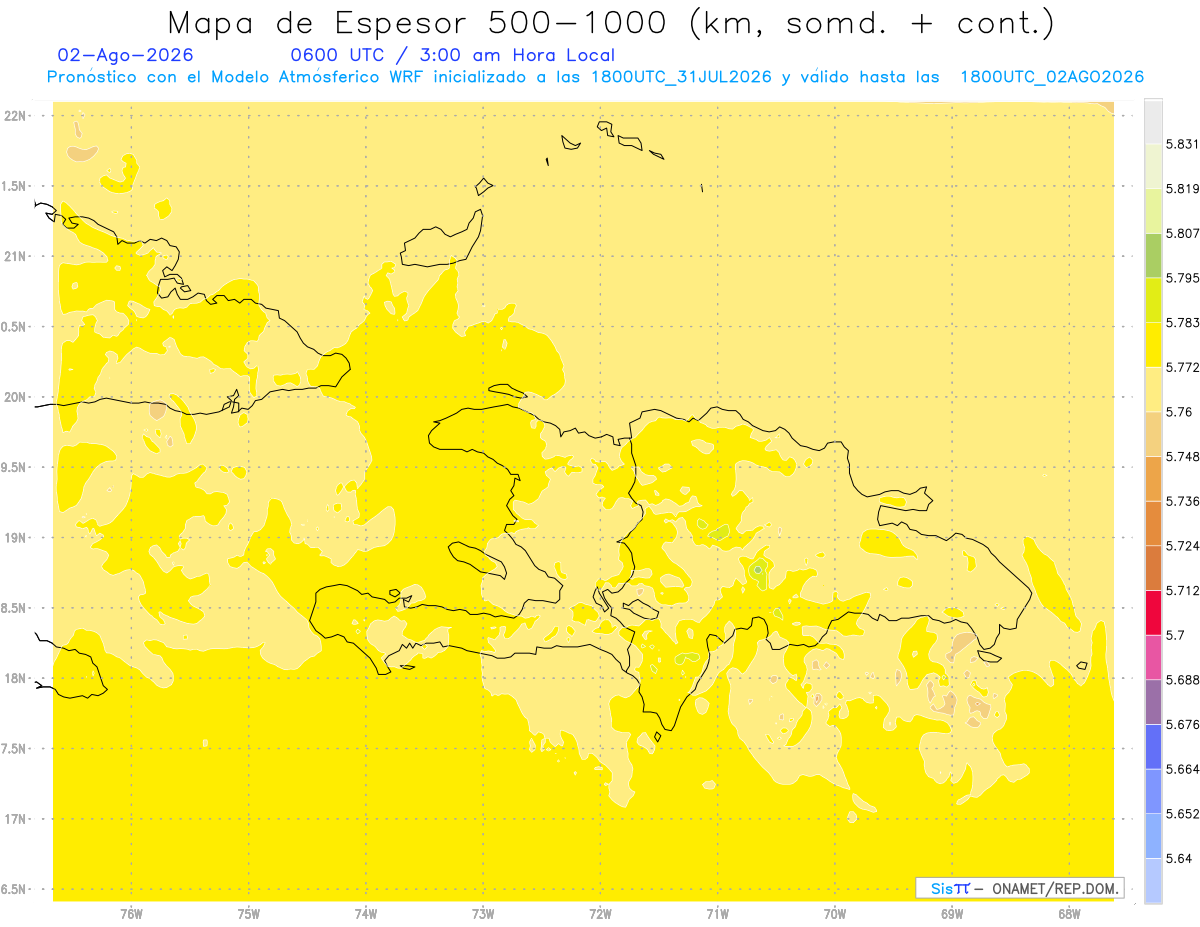Pick the bright yellow swatch between 5.772 and 5.783
This screenshot has height=927, width=1200.
coord(1153,345)
